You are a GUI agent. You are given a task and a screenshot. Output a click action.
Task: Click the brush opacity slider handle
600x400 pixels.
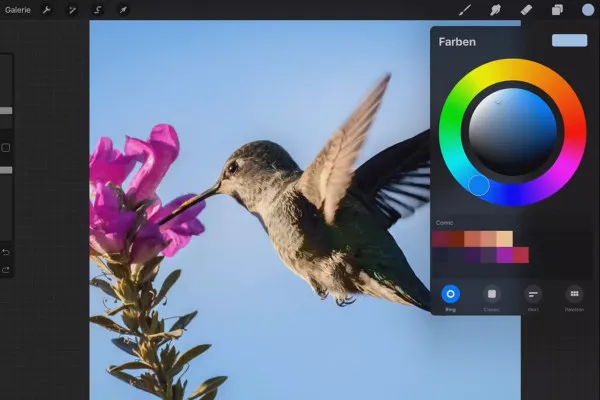[x=6, y=170]
